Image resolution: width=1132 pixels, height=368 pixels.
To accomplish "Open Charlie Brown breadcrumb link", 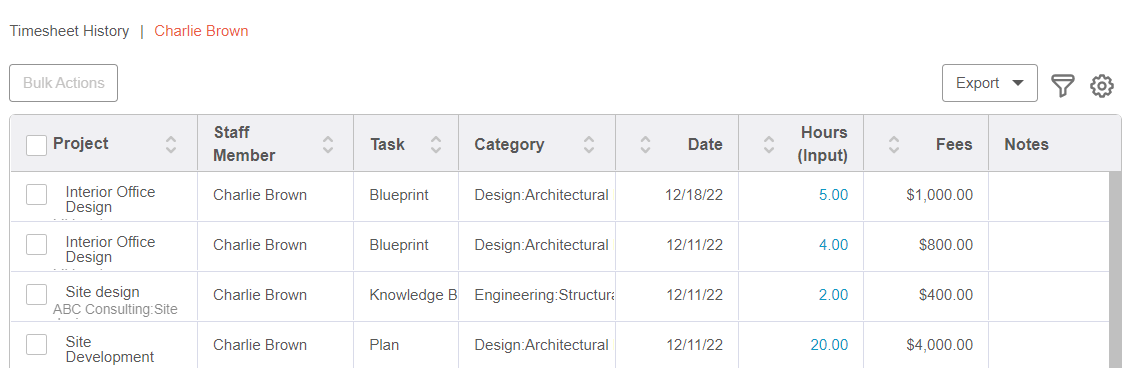I will [x=201, y=31].
